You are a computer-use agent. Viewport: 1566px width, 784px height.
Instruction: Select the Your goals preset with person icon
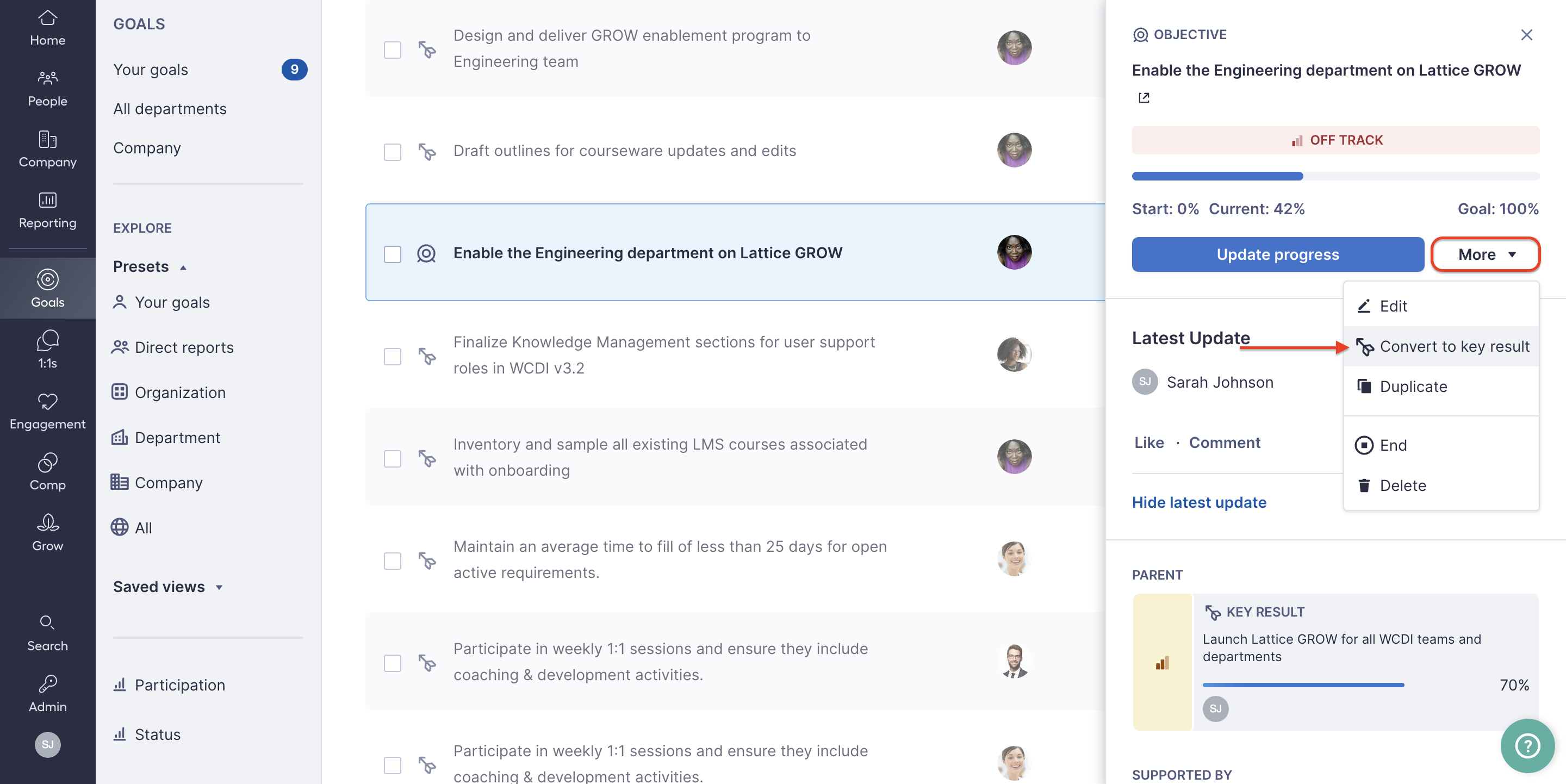(161, 302)
